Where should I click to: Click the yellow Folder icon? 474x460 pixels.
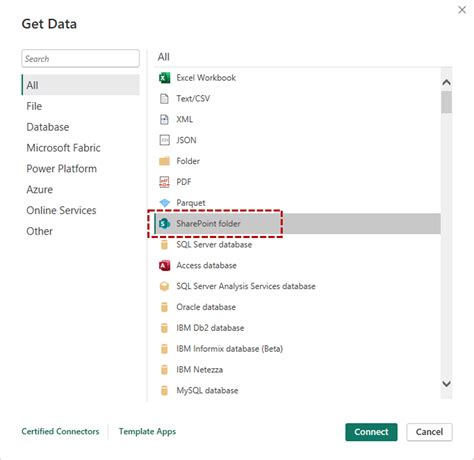[x=164, y=161]
